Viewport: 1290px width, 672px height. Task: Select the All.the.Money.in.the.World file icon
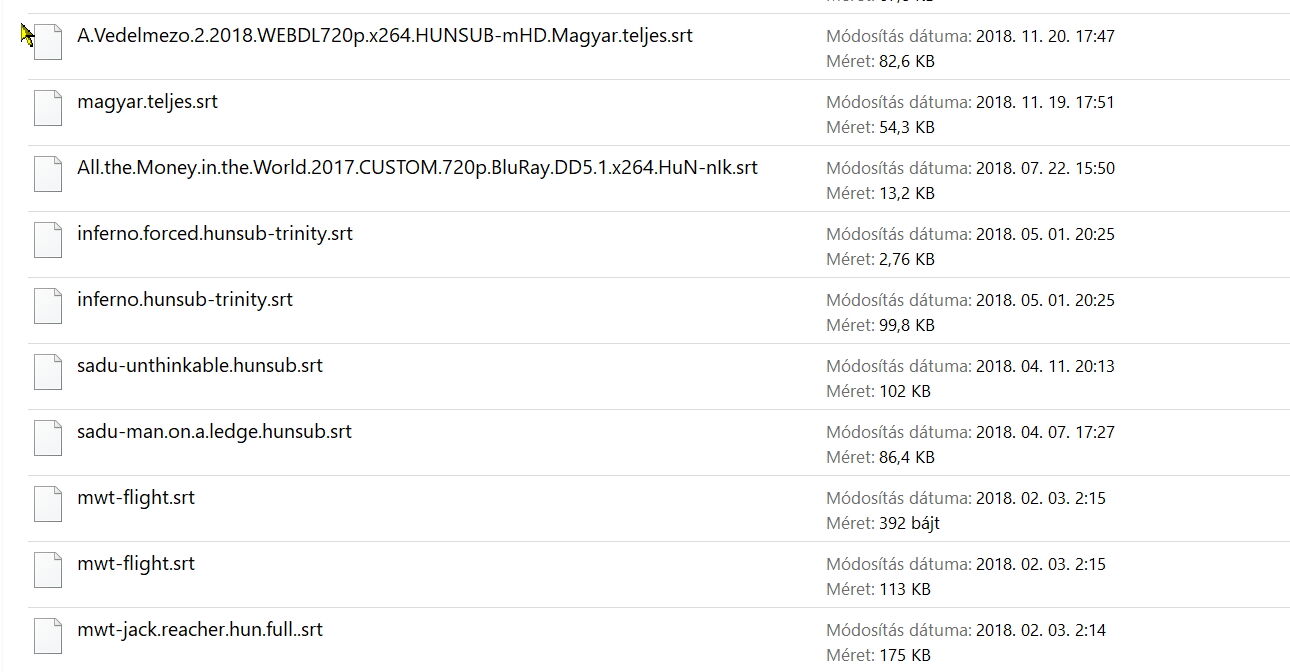coord(48,175)
